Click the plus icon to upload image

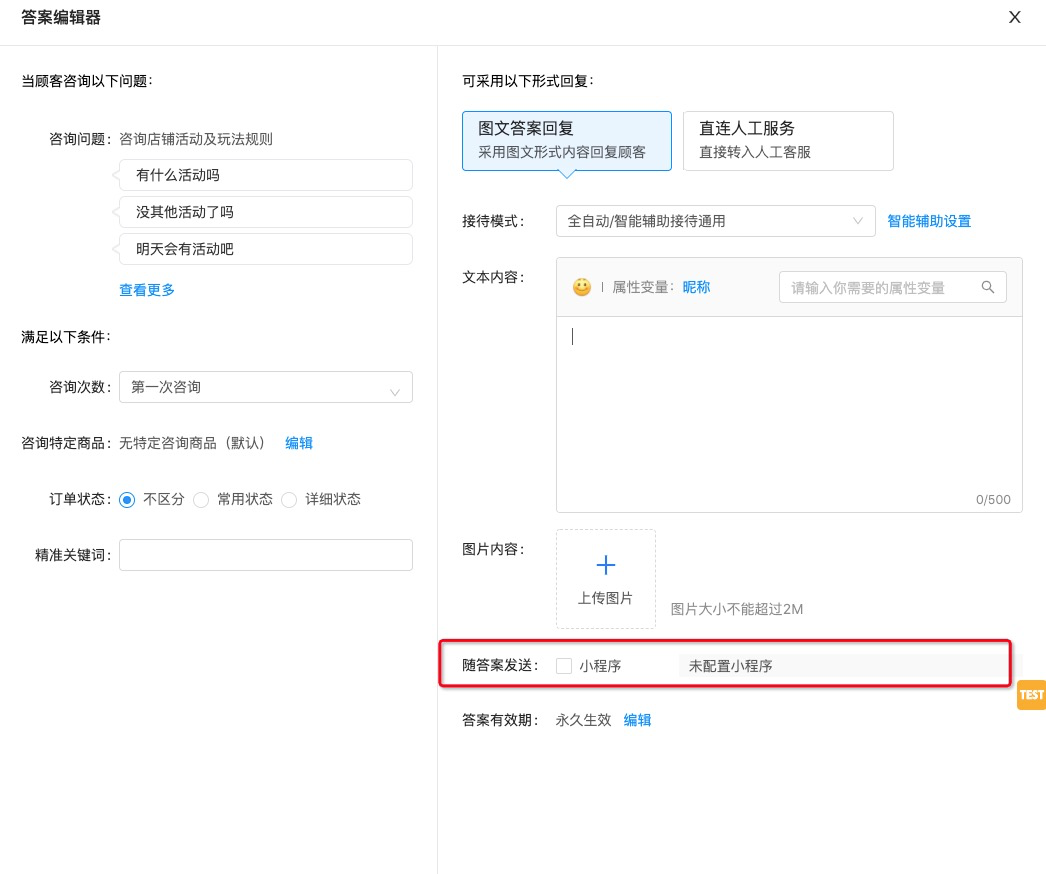pos(606,565)
